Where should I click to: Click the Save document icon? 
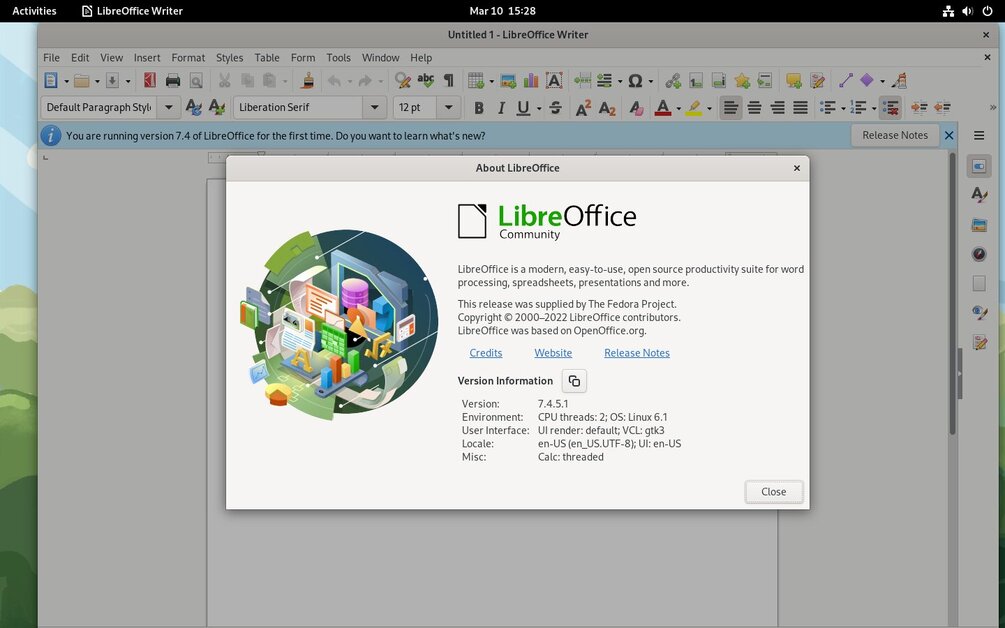tap(112, 81)
